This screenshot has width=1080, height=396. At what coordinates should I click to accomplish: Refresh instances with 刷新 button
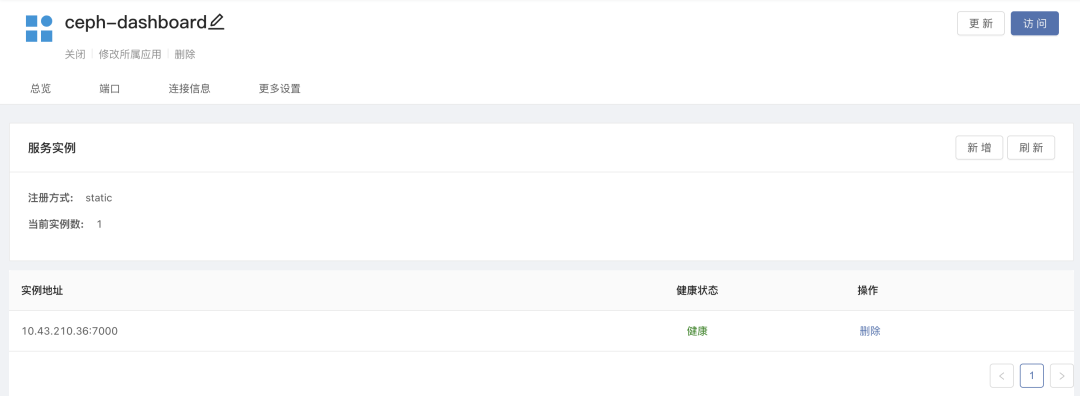click(1031, 147)
